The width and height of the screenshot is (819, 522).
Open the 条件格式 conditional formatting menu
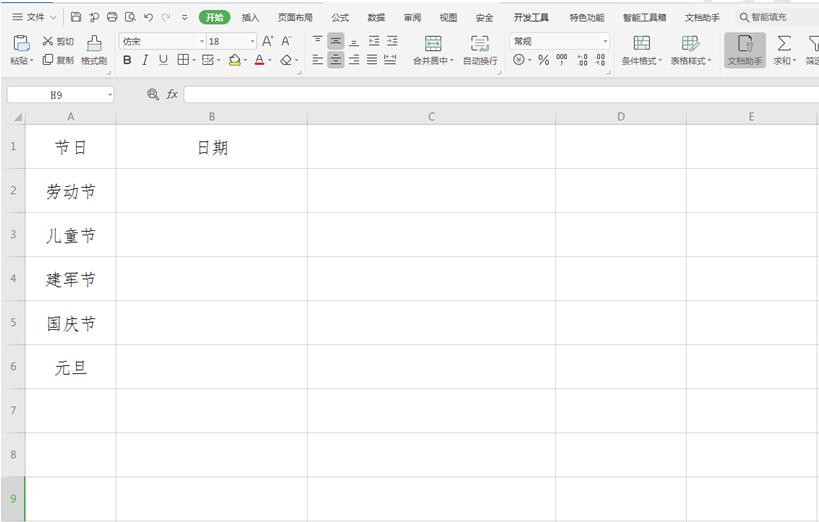(x=642, y=50)
